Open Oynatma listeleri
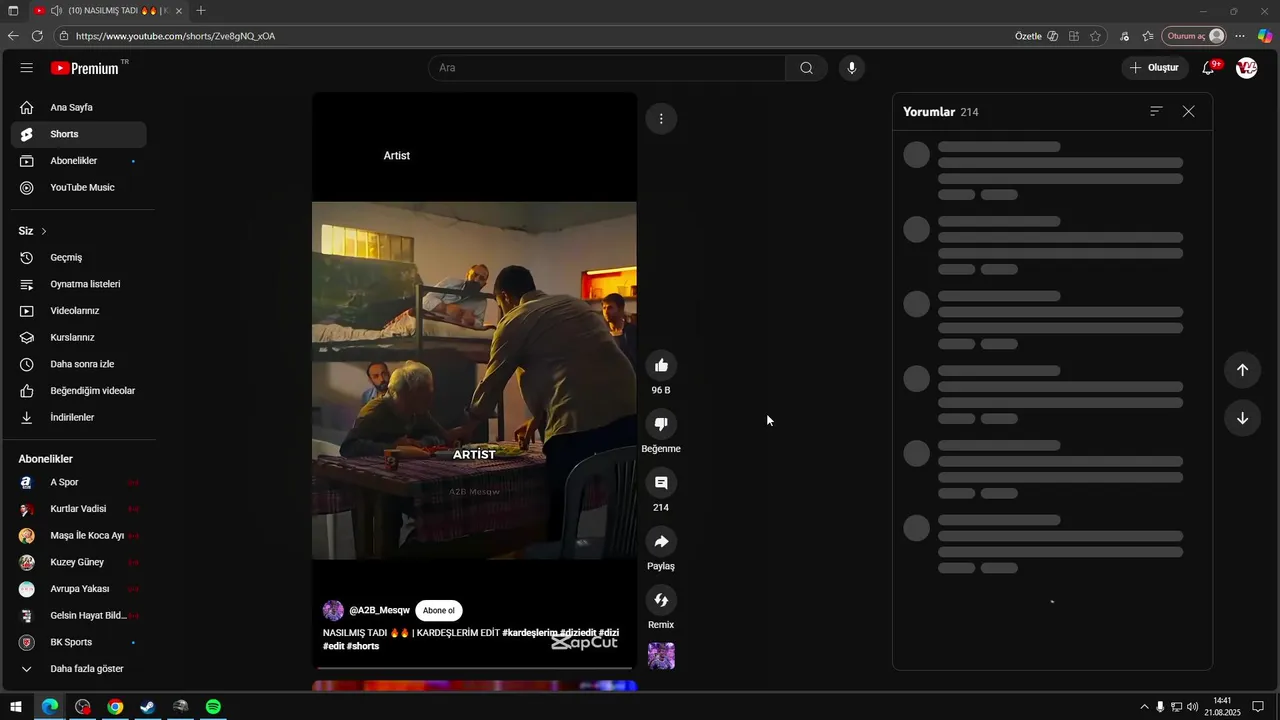Viewport: 1280px width, 720px height. (x=79, y=284)
